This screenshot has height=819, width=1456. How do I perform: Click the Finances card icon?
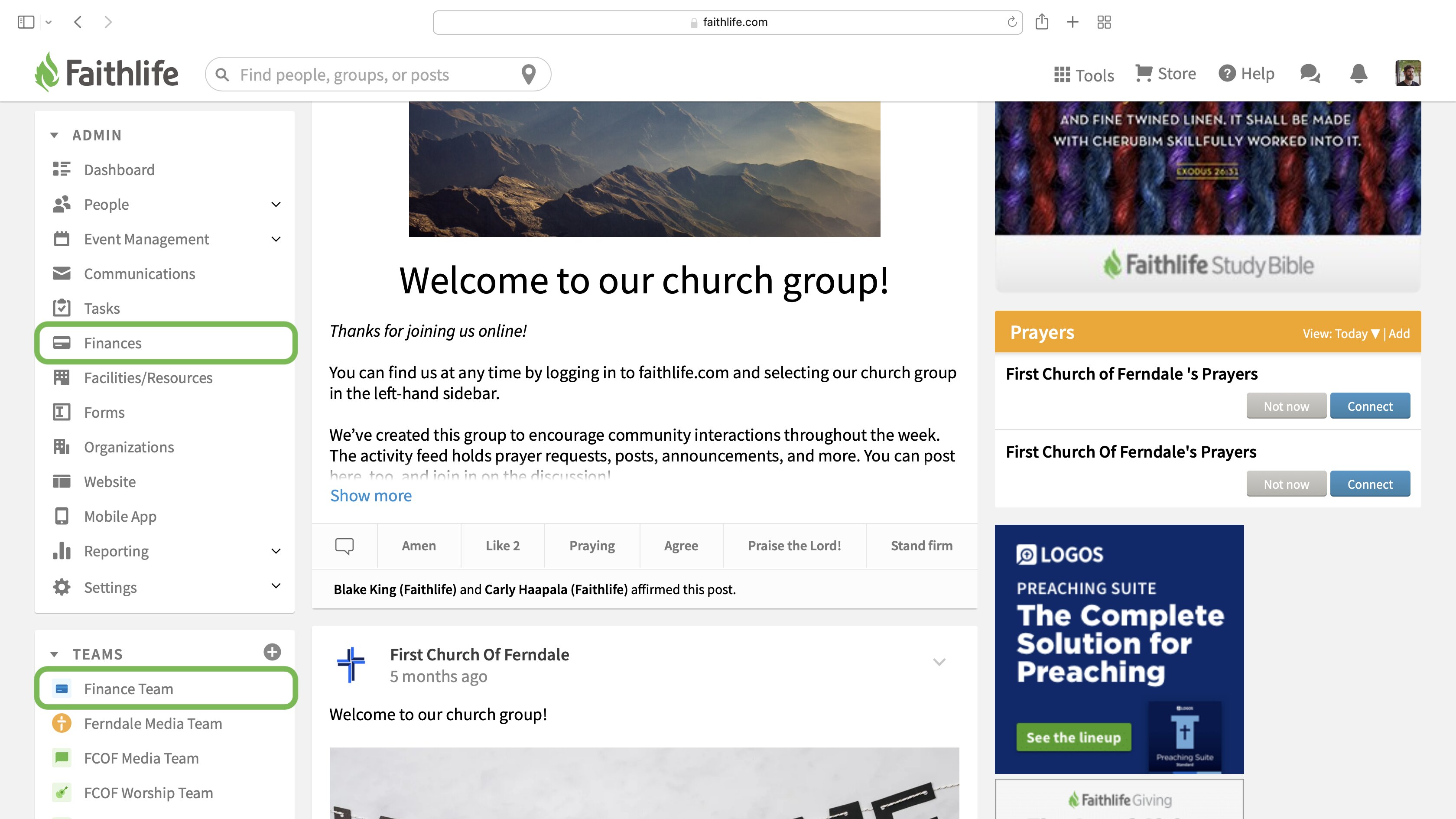[62, 342]
